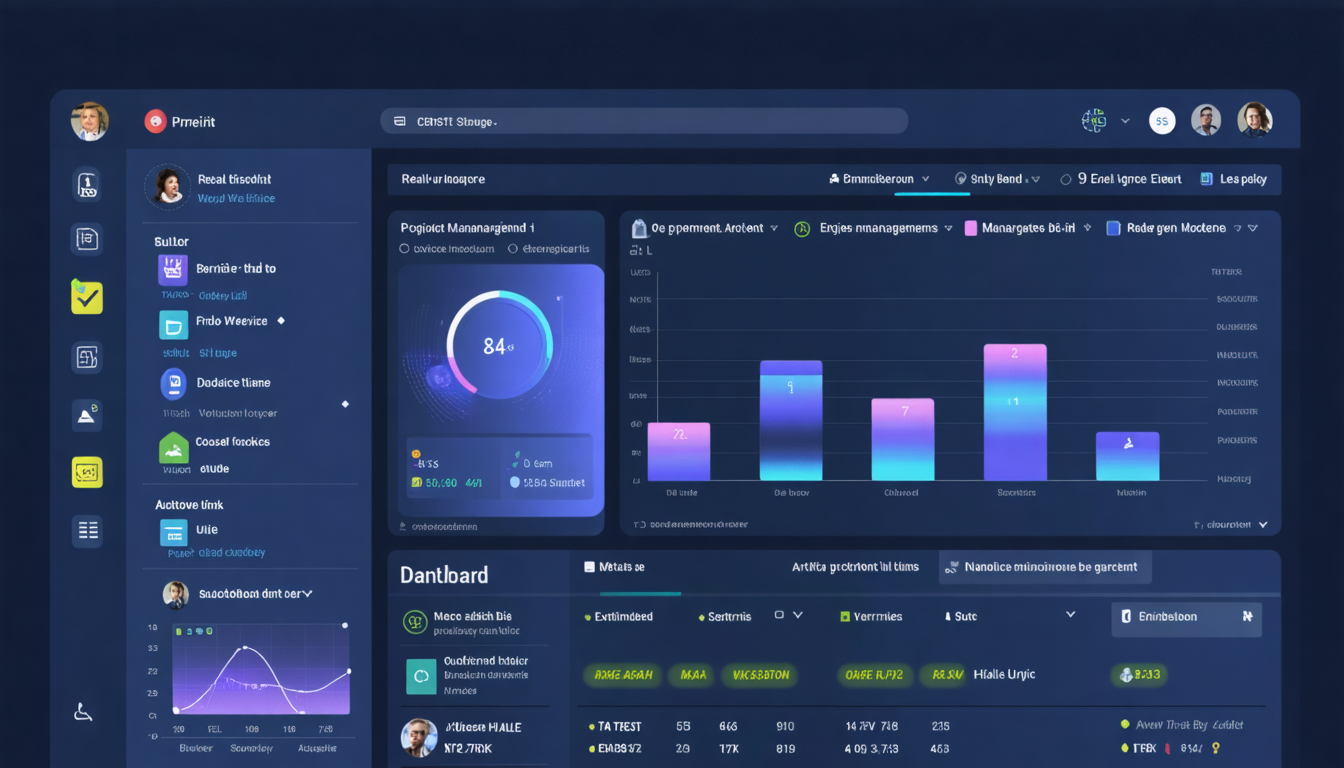Click the TA TTEST table row label

[x=619, y=727]
